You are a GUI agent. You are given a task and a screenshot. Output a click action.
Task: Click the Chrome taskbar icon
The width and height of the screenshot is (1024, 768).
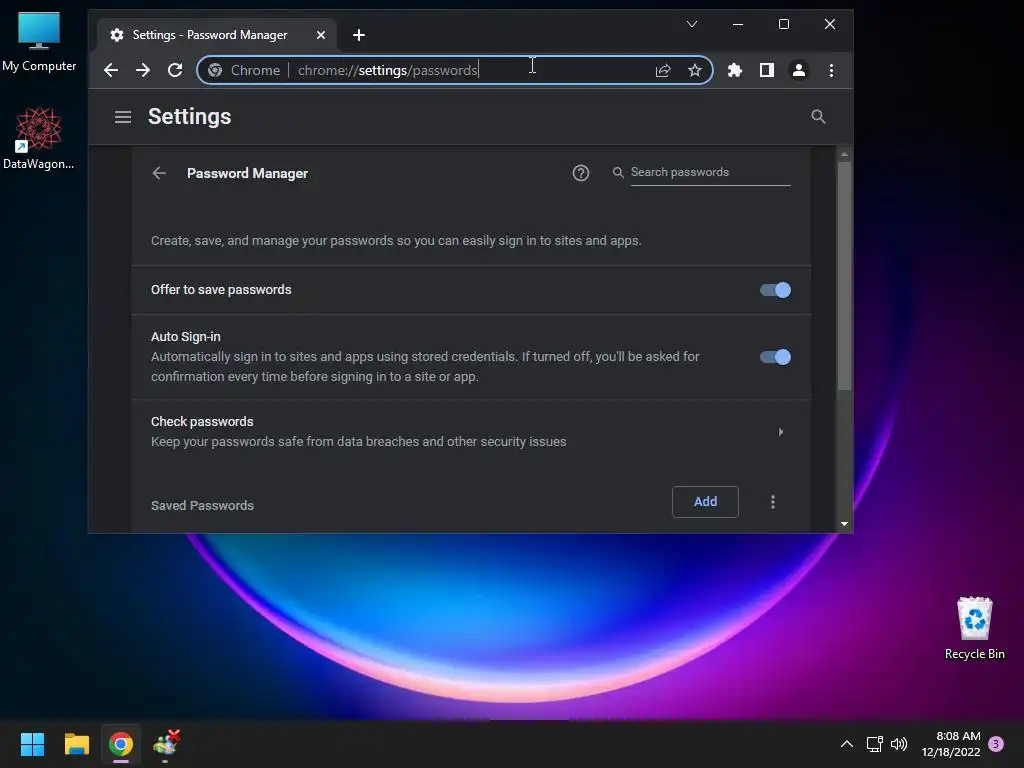click(x=121, y=744)
